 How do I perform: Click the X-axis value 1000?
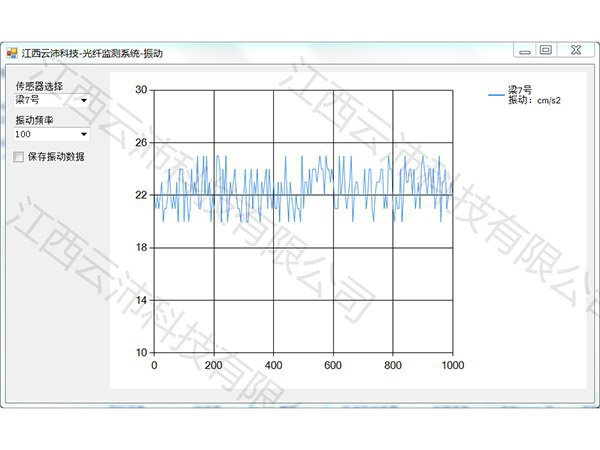click(x=453, y=366)
